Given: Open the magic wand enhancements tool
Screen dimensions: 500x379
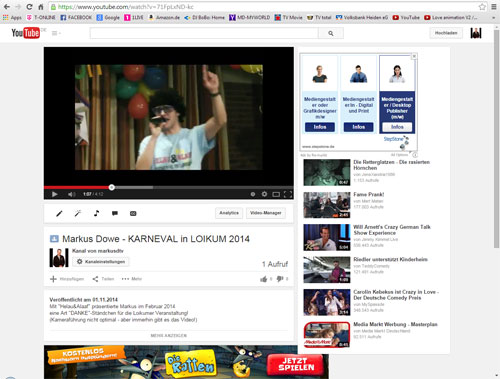Looking at the screenshot, I should click(x=78, y=213).
